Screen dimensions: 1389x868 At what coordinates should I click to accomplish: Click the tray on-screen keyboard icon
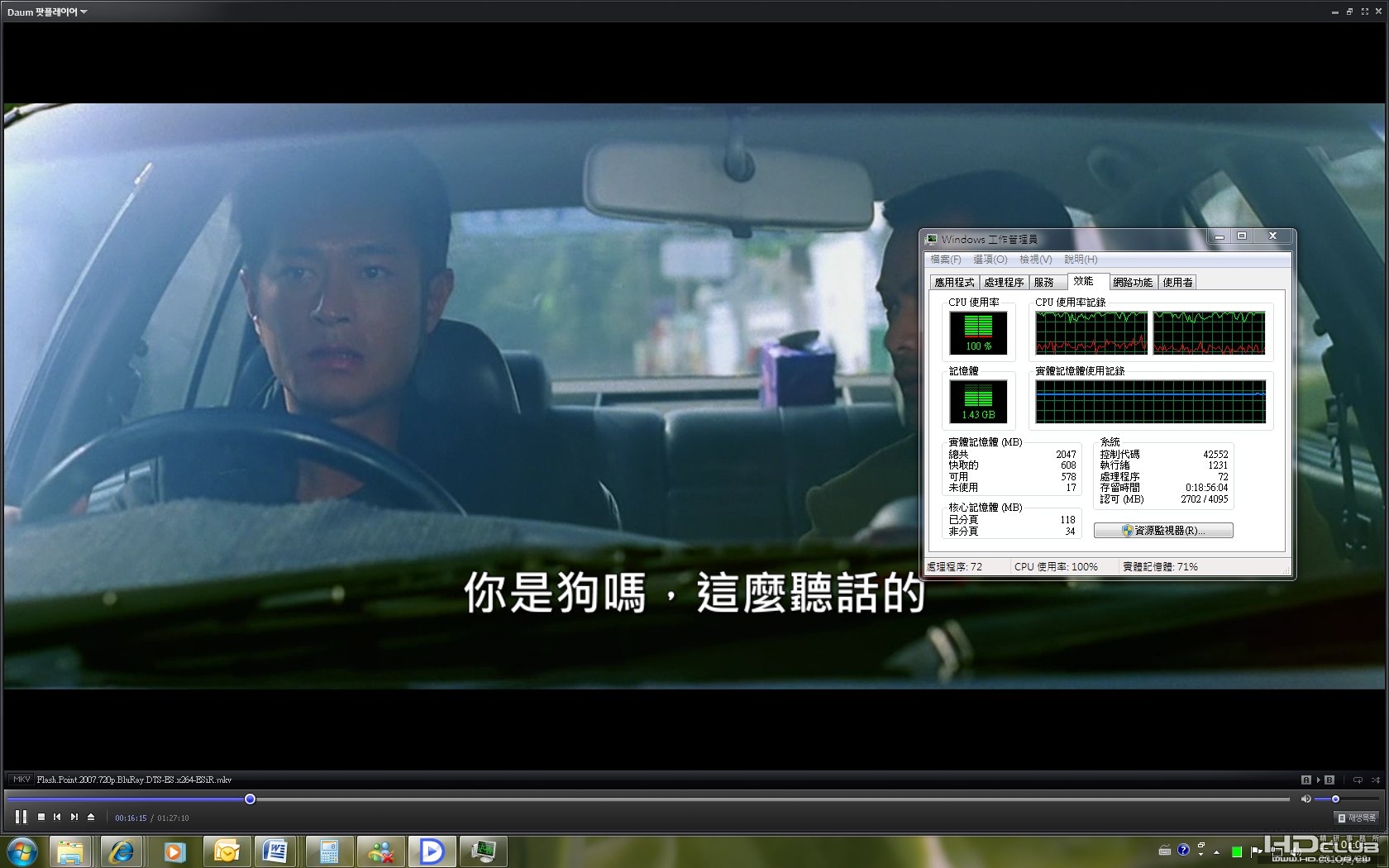[x=1165, y=851]
